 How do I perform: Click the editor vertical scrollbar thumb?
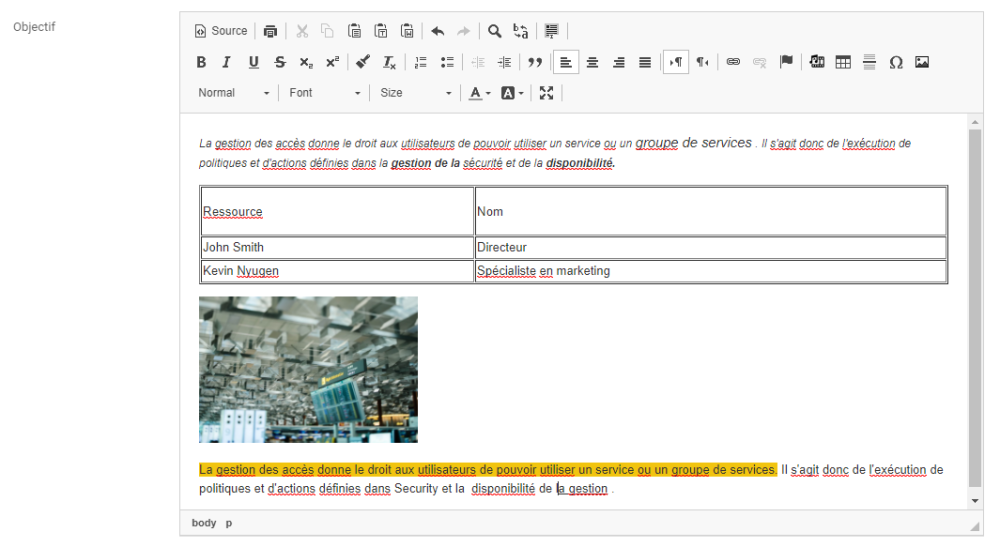(975, 308)
